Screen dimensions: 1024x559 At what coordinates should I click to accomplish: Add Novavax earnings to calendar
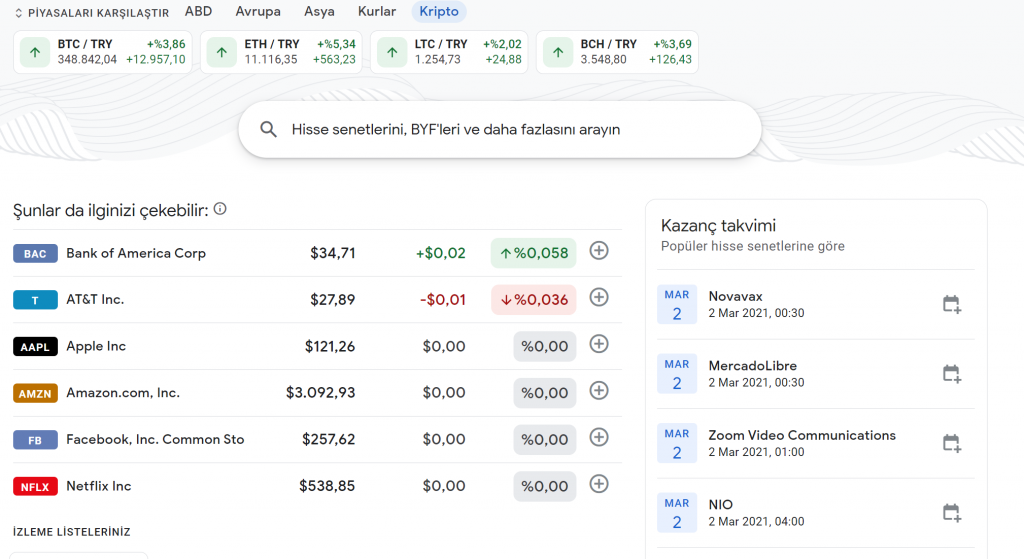click(951, 304)
